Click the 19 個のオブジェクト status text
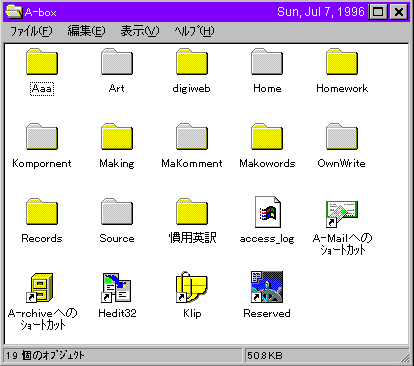The width and height of the screenshot is (414, 366). 45,355
